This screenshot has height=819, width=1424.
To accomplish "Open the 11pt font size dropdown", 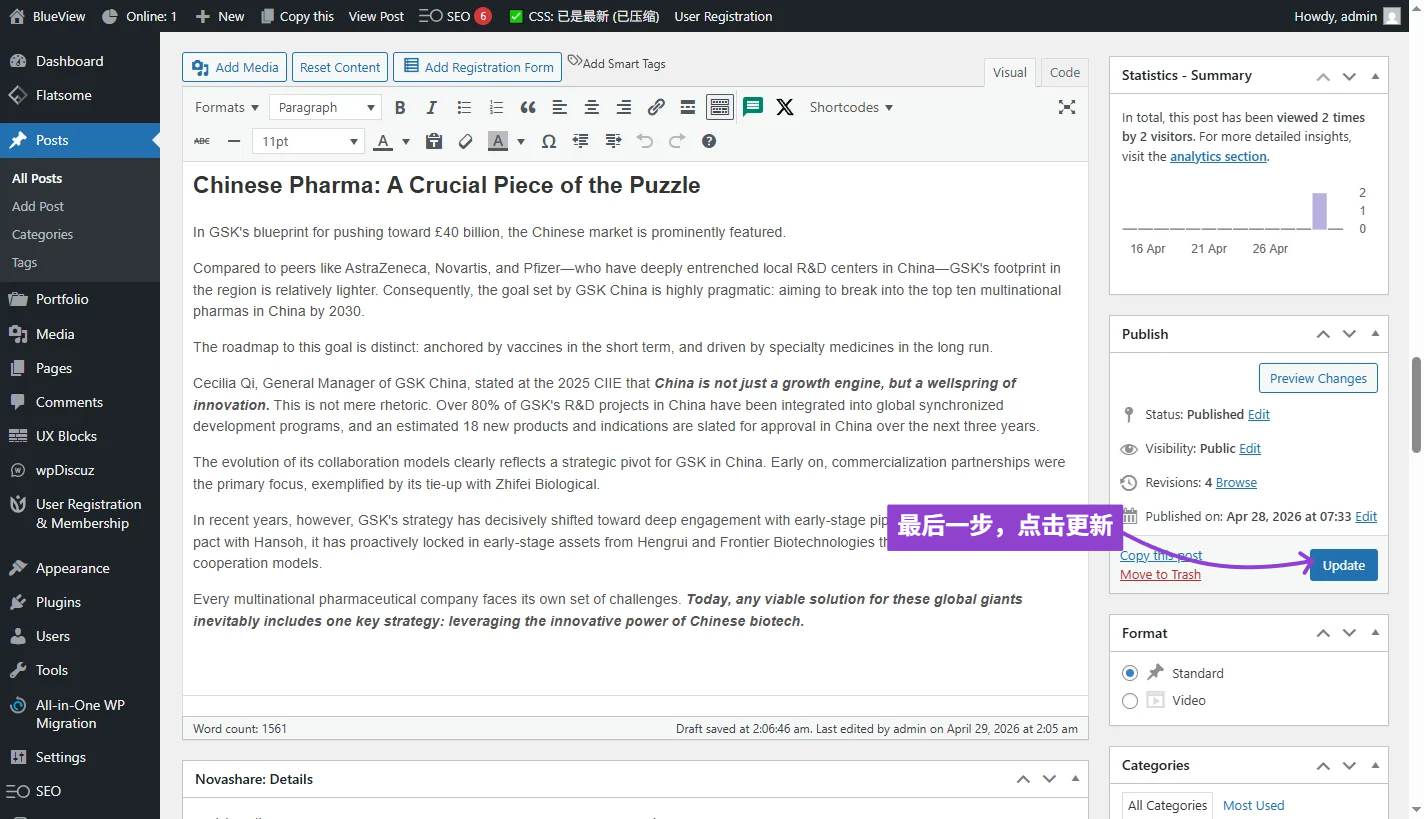I will [308, 141].
